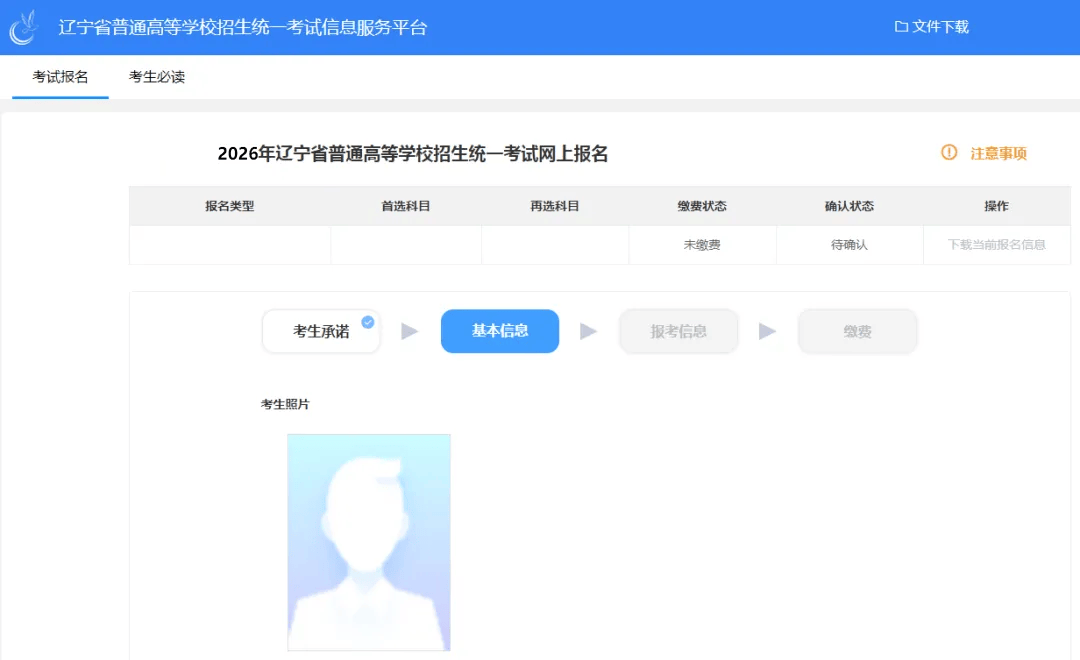
Task: Click the arrow between 报考信息 and 缴费
Action: pyautogui.click(x=767, y=331)
